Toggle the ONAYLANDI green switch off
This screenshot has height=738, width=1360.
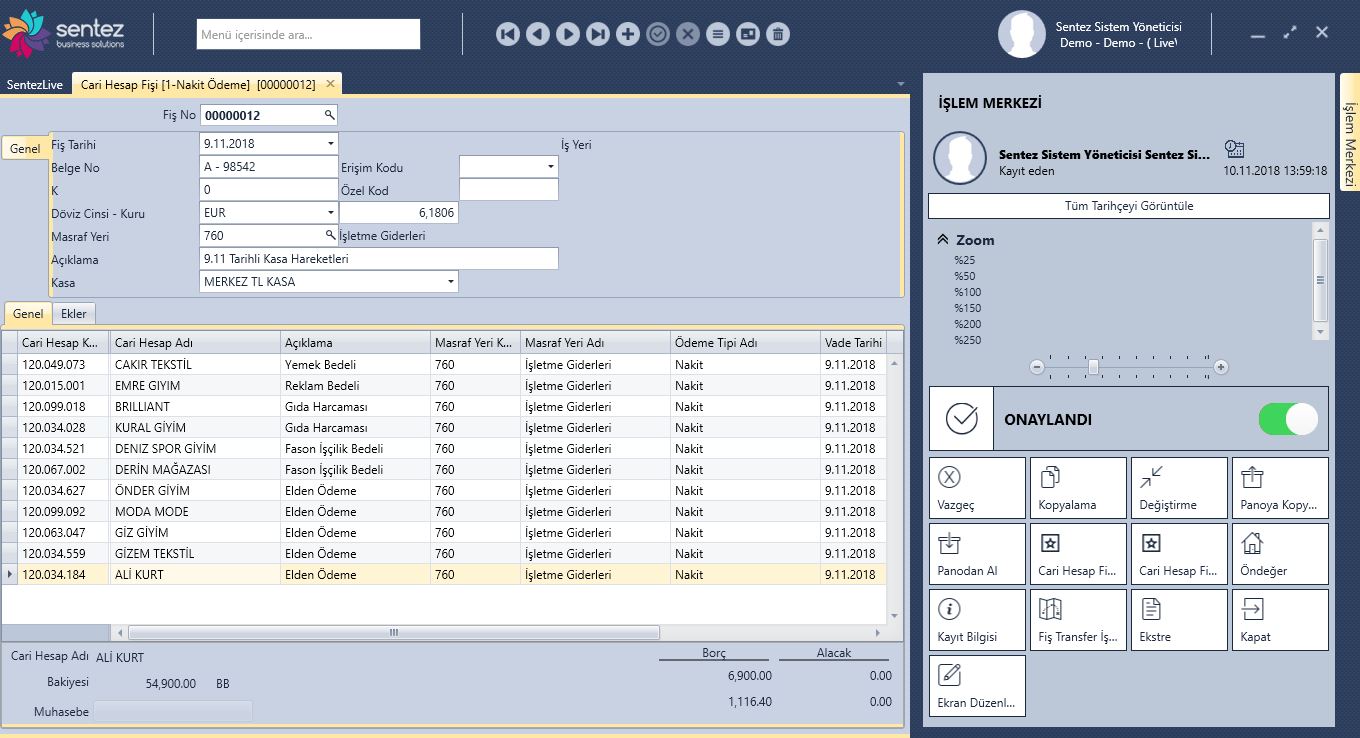1288,419
